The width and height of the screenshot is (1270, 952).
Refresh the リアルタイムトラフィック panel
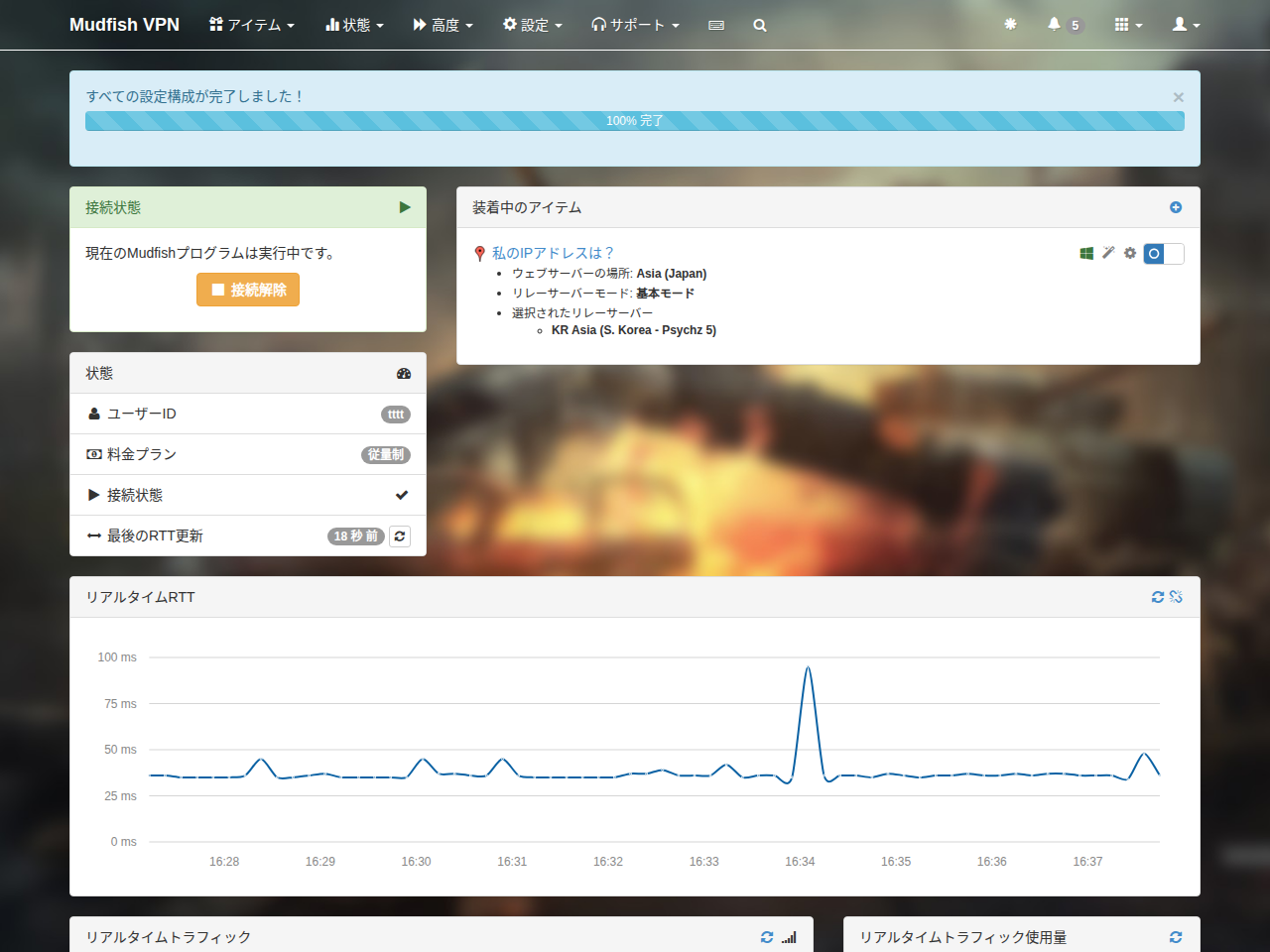point(767,937)
